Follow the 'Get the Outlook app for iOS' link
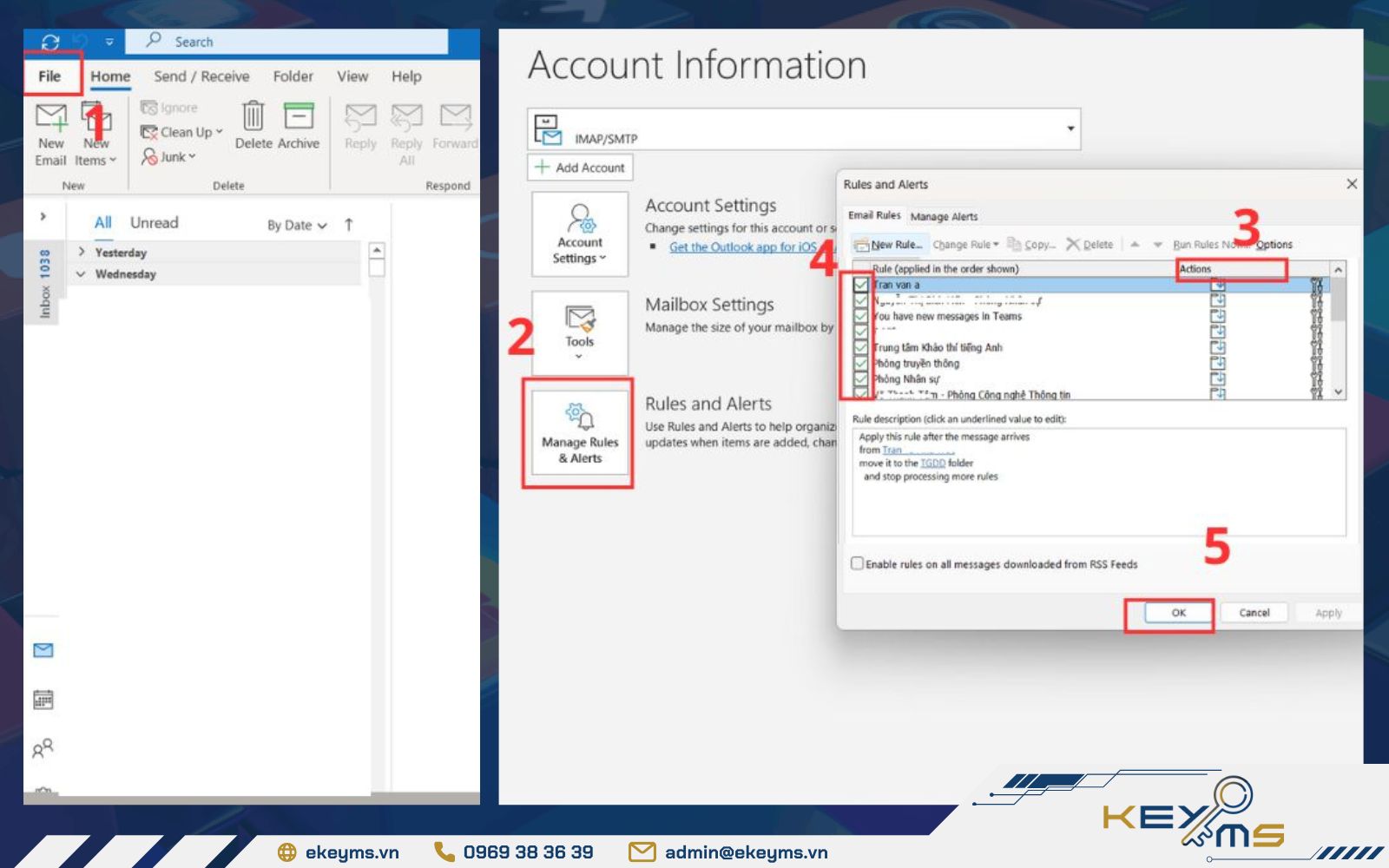Image resolution: width=1389 pixels, height=868 pixels. 742,247
